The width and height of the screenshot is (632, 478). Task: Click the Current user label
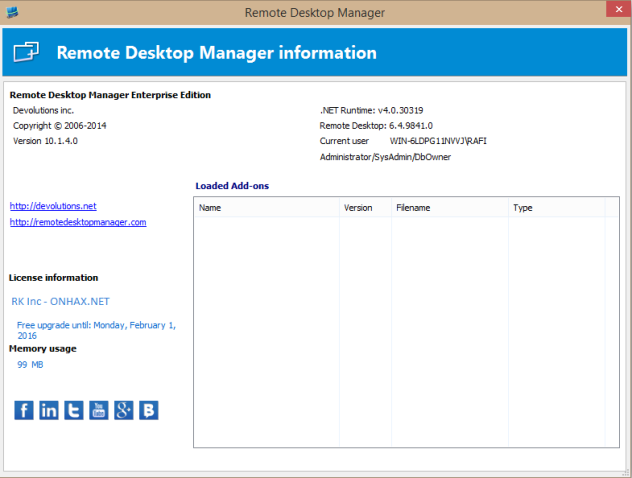[344, 141]
